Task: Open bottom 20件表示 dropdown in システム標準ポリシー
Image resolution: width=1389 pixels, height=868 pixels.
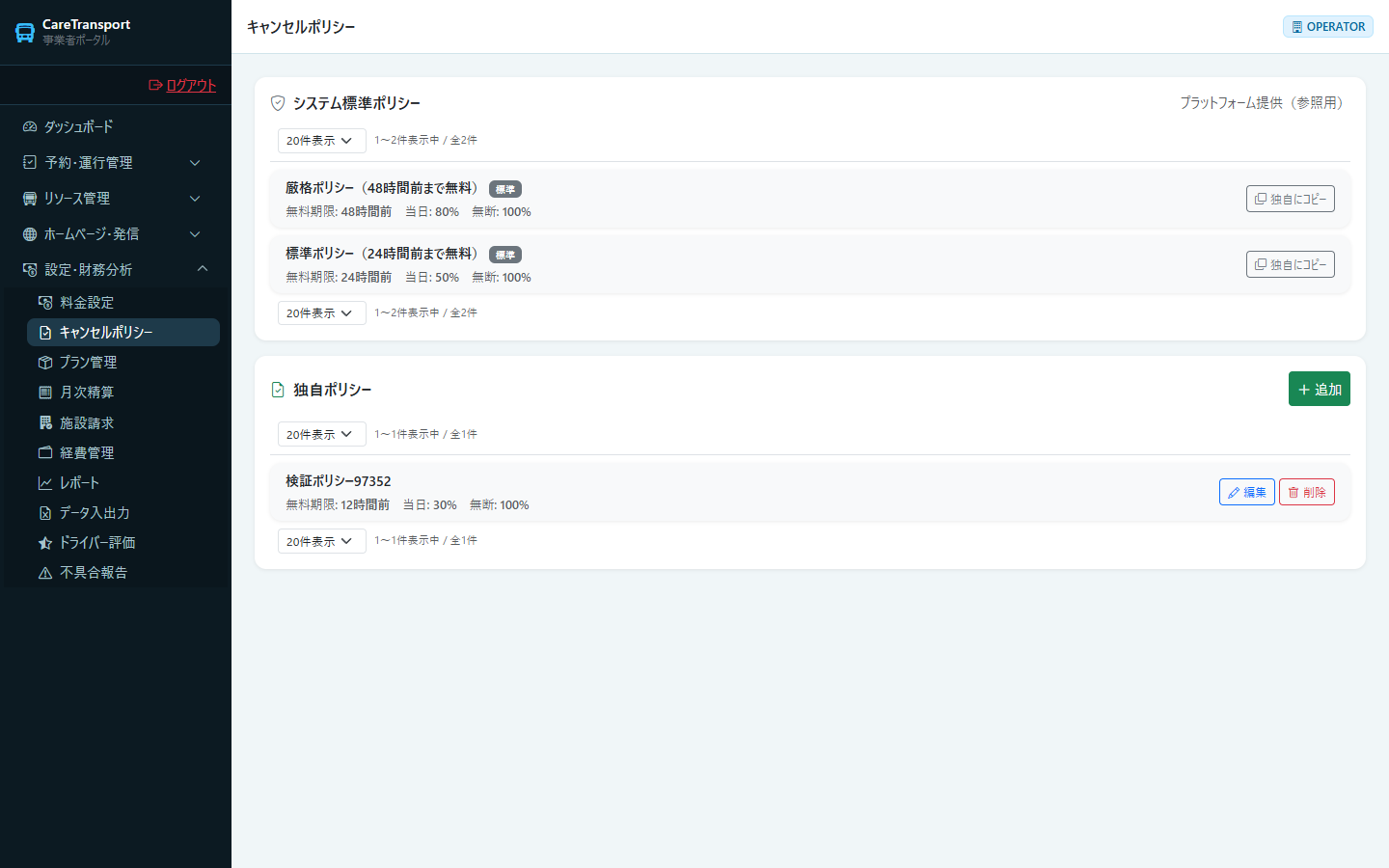Action: tap(322, 313)
